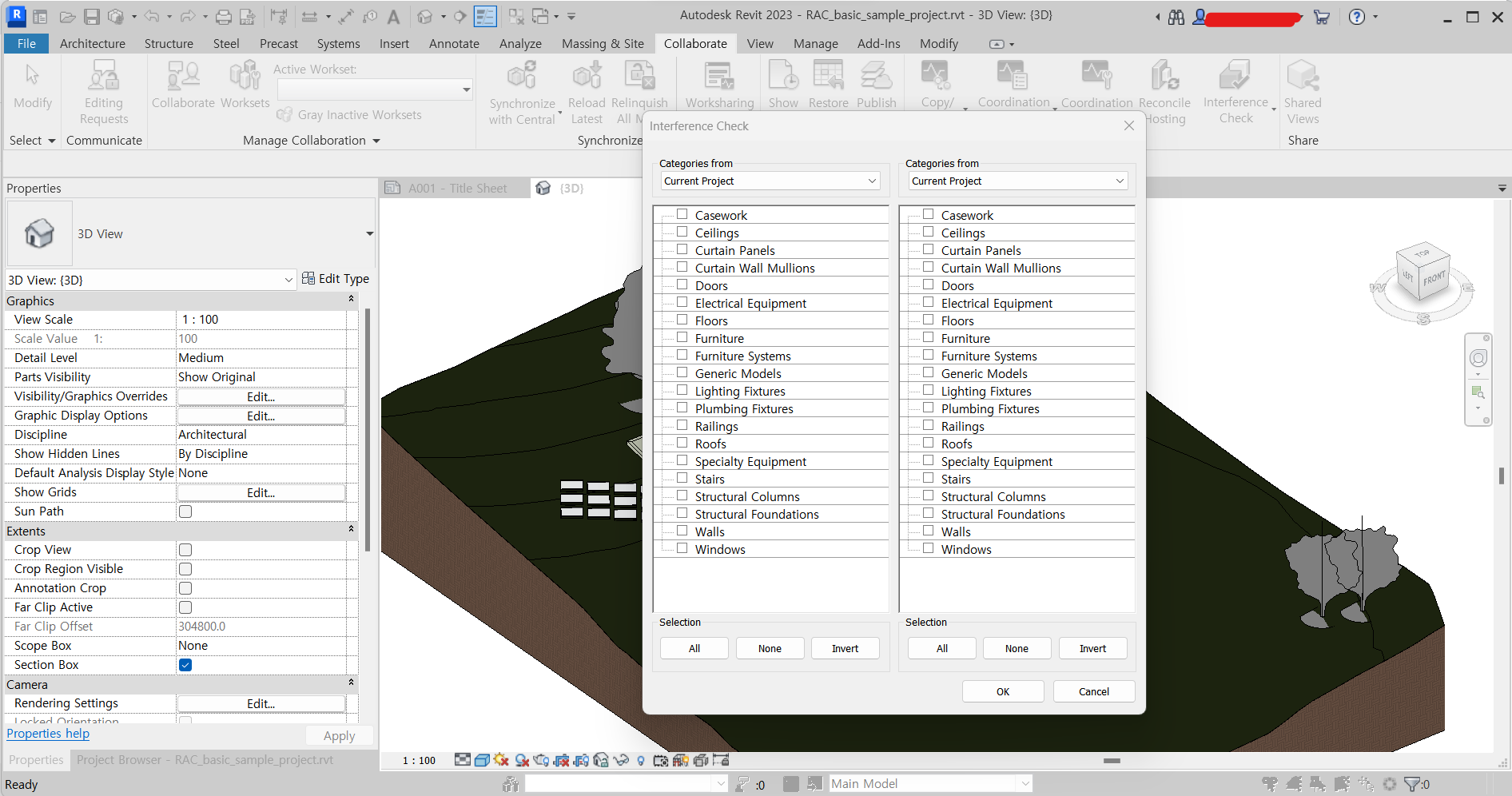Click None under the left Selection group

[770, 648]
